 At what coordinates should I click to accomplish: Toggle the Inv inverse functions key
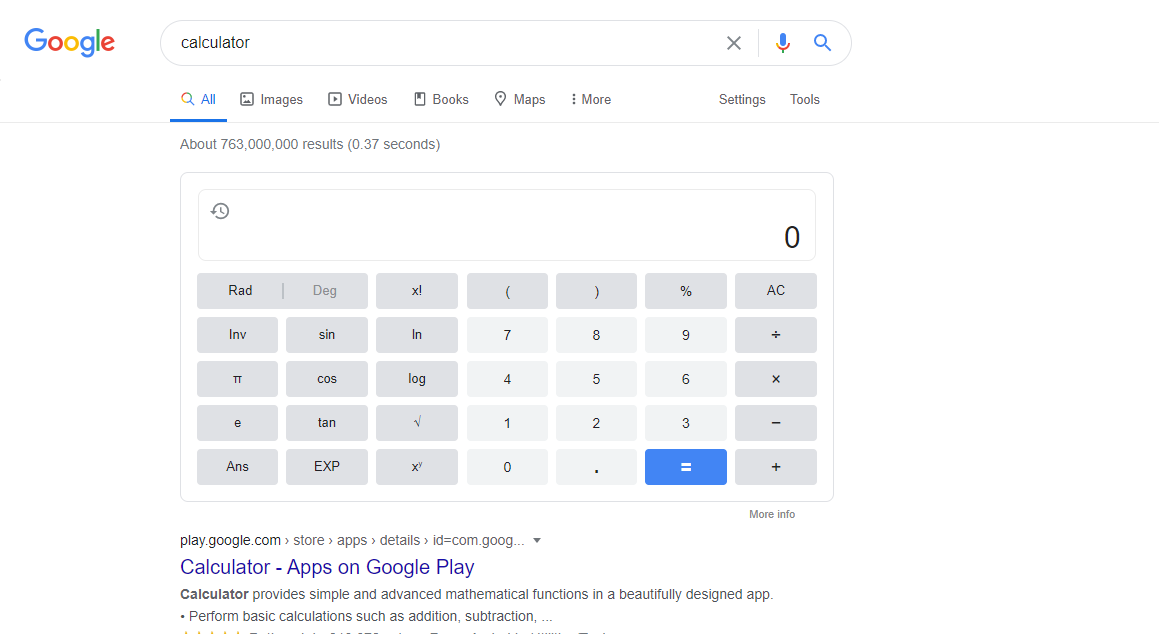pos(237,335)
